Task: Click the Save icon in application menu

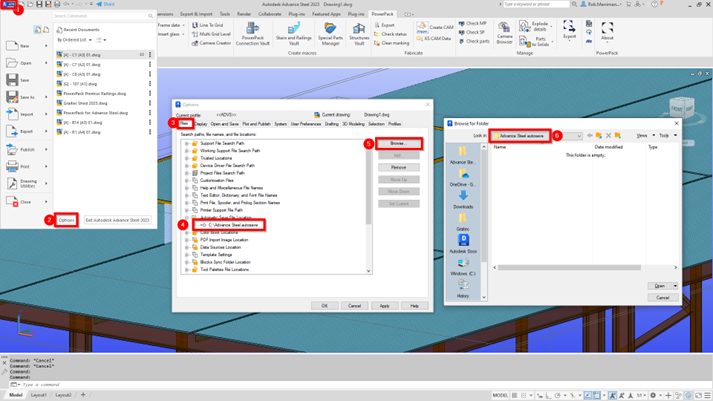Action: (12, 80)
